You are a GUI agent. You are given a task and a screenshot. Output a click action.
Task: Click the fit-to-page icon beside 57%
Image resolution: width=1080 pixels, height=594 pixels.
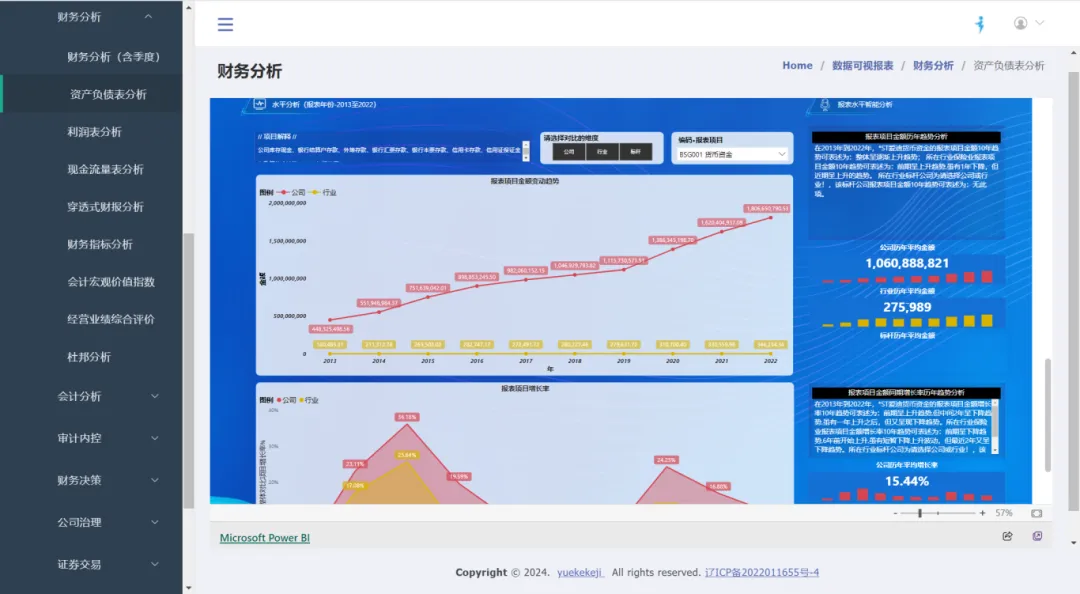pos(1036,513)
